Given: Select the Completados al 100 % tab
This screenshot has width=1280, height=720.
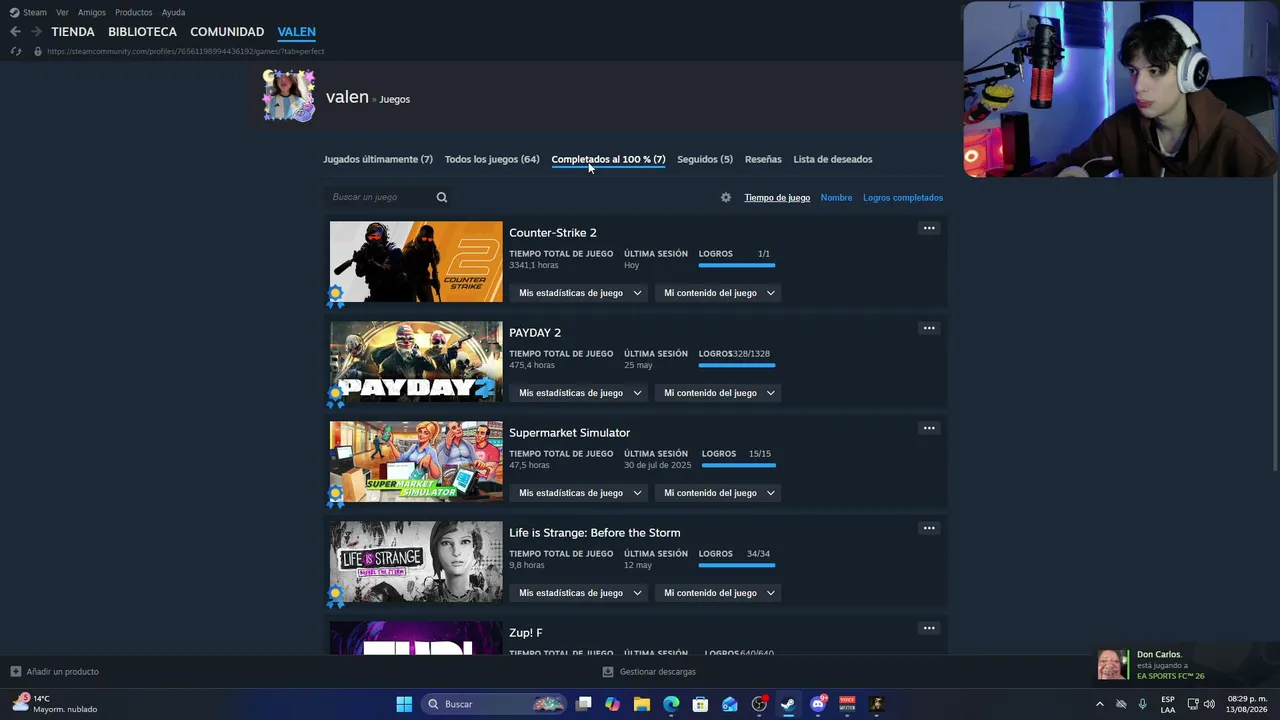Looking at the screenshot, I should [x=608, y=159].
